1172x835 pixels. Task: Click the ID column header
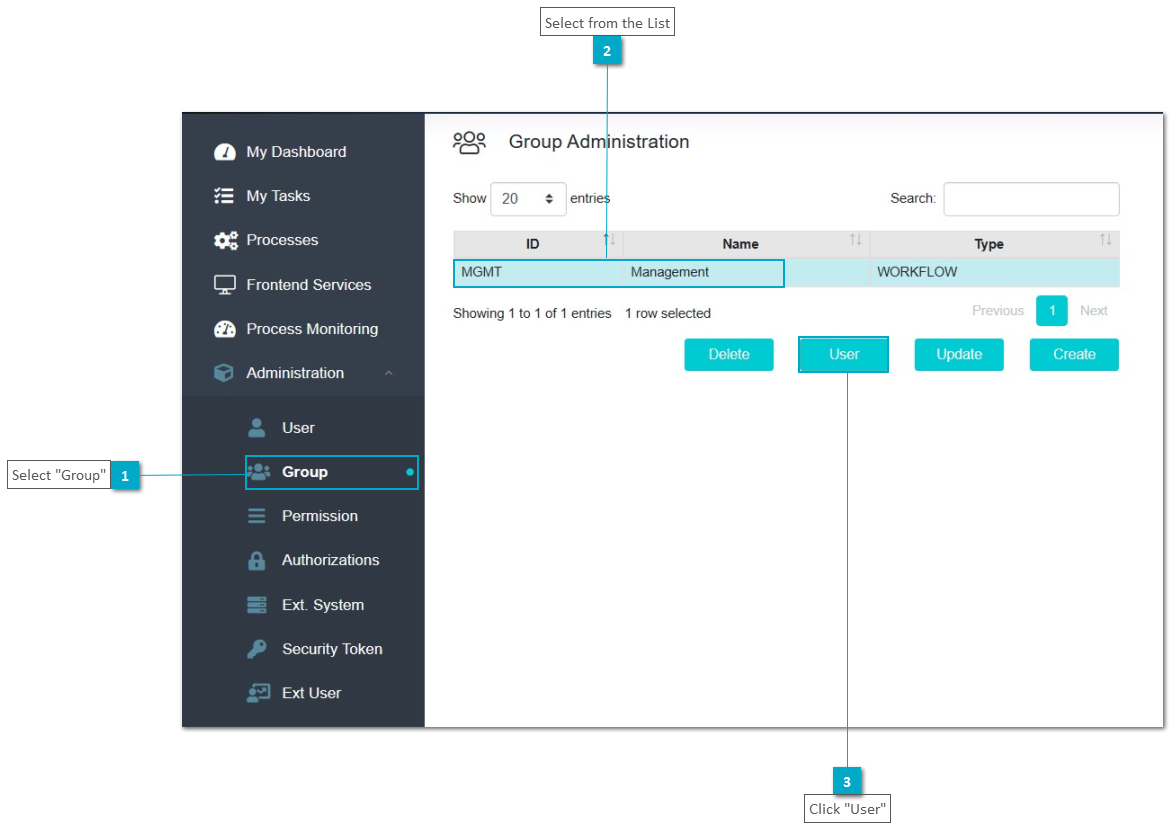(538, 244)
